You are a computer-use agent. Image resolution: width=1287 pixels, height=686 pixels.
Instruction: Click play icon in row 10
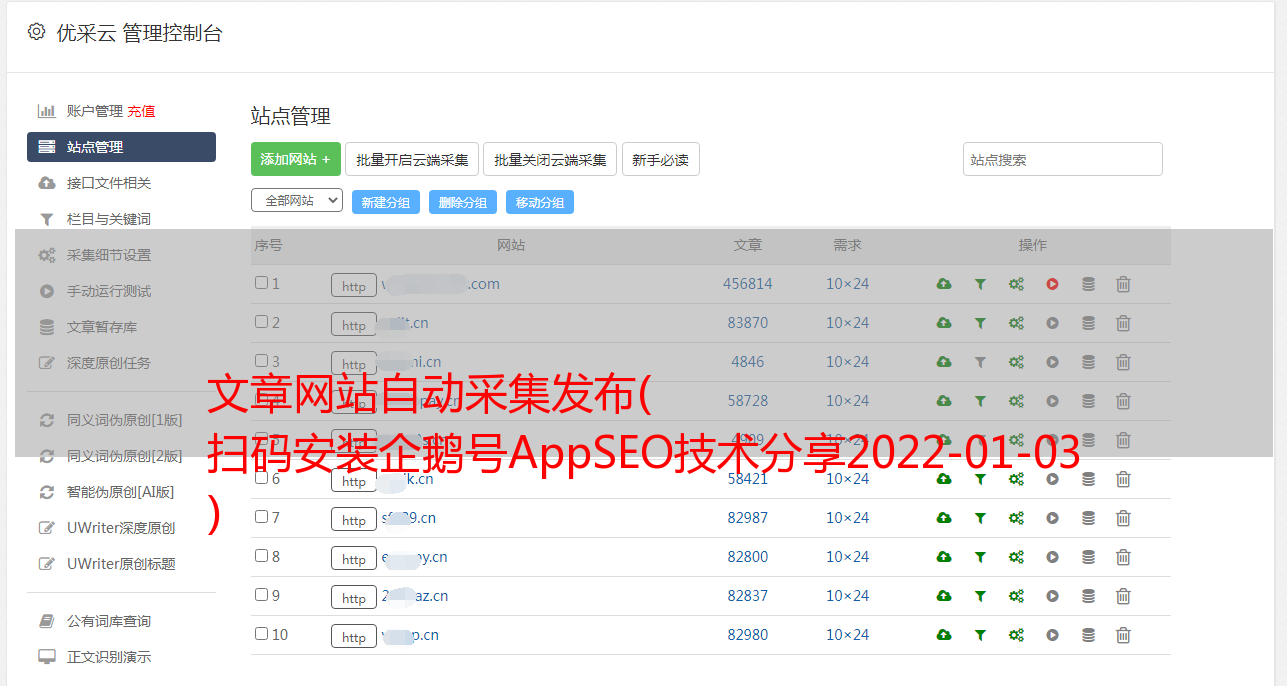point(1052,635)
